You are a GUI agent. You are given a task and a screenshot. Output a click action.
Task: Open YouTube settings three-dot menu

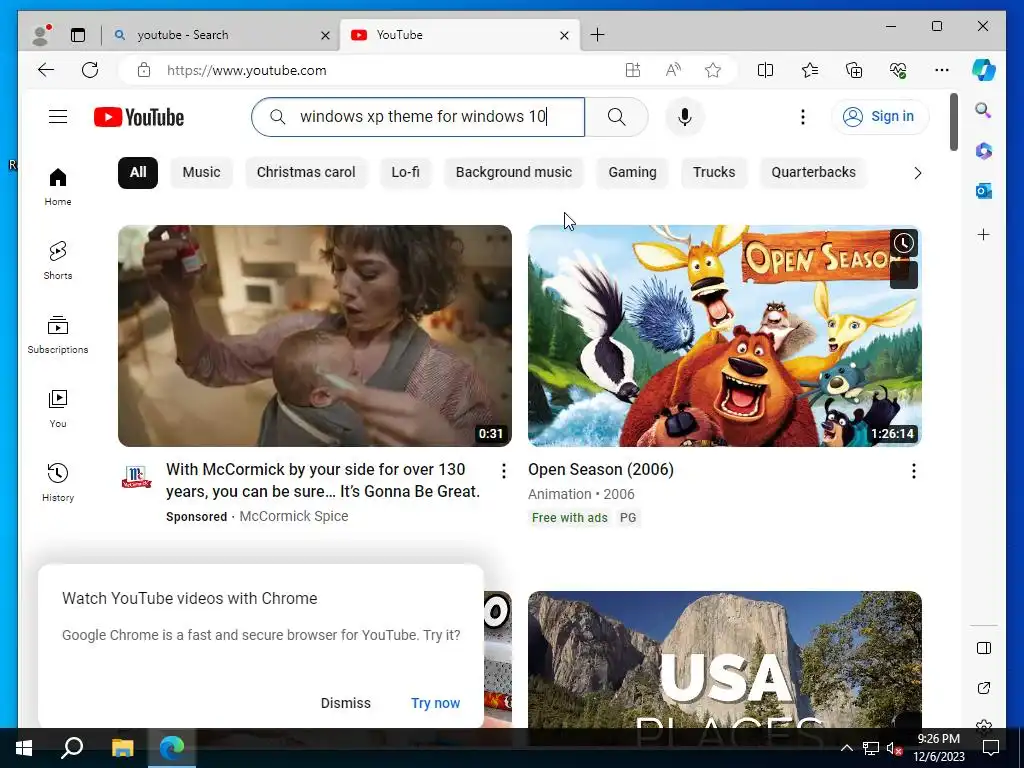click(803, 117)
